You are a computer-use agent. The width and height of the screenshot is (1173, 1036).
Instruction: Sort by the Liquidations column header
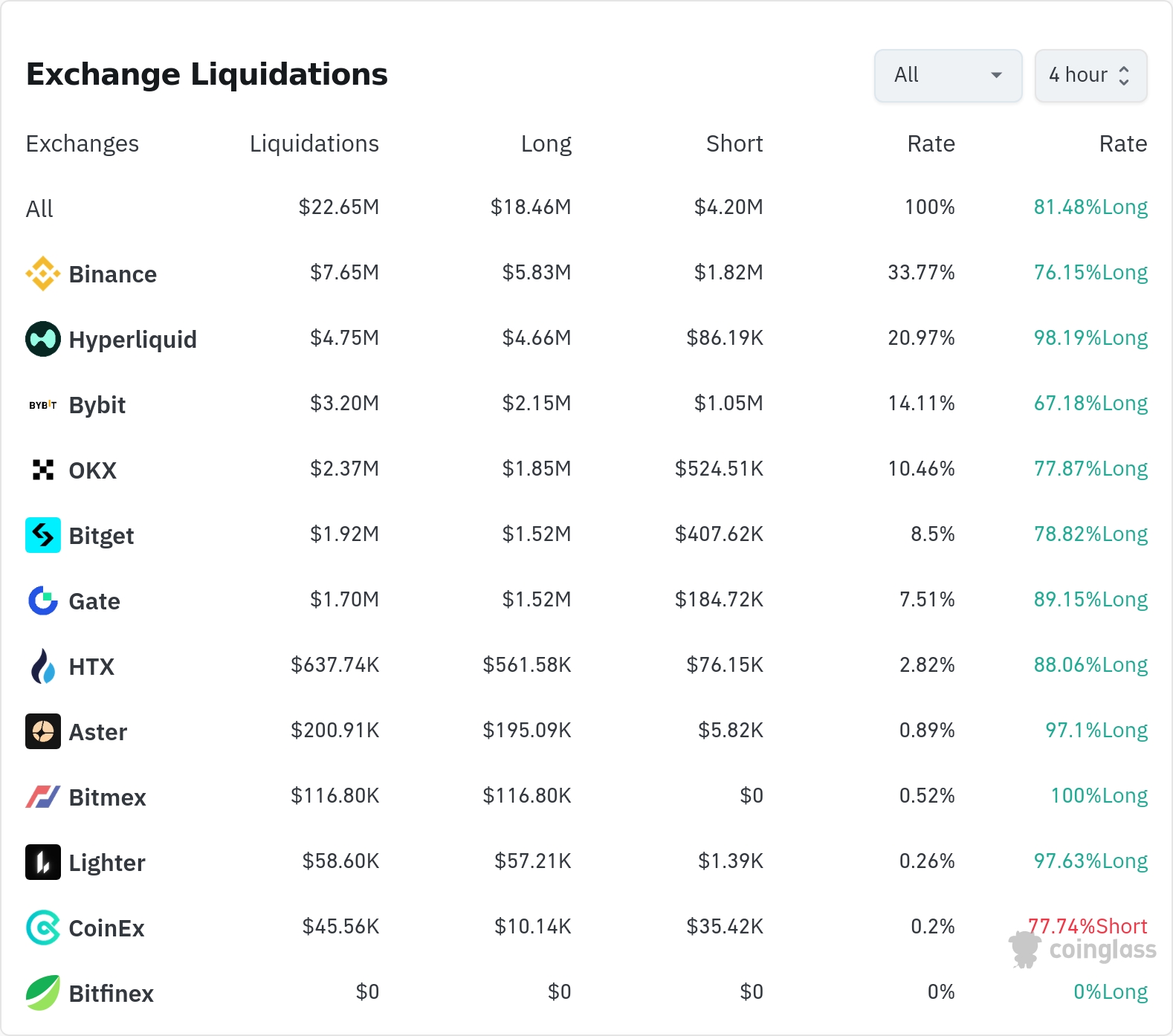(314, 143)
